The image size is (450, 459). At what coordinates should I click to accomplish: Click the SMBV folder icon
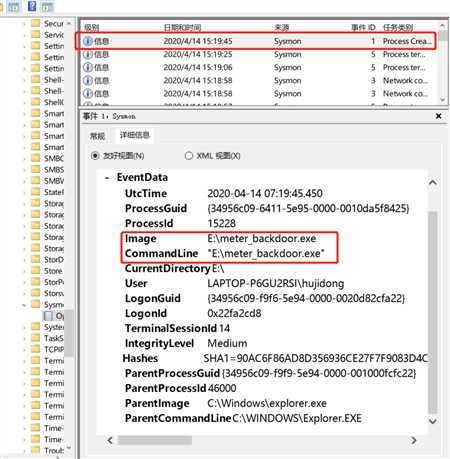coord(35,181)
